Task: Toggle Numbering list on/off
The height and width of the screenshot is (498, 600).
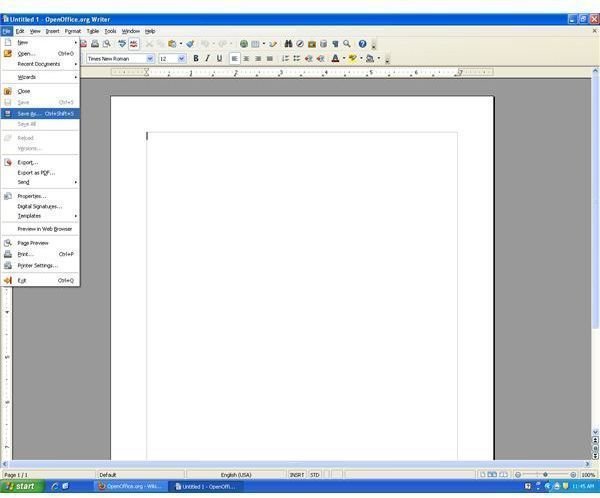Action: tap(285, 59)
